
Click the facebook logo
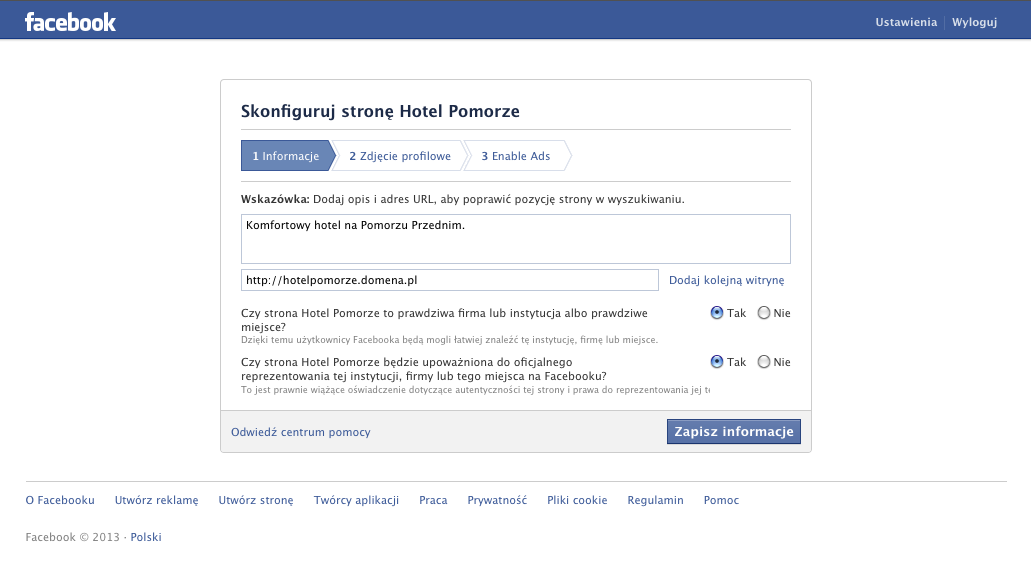coord(70,22)
